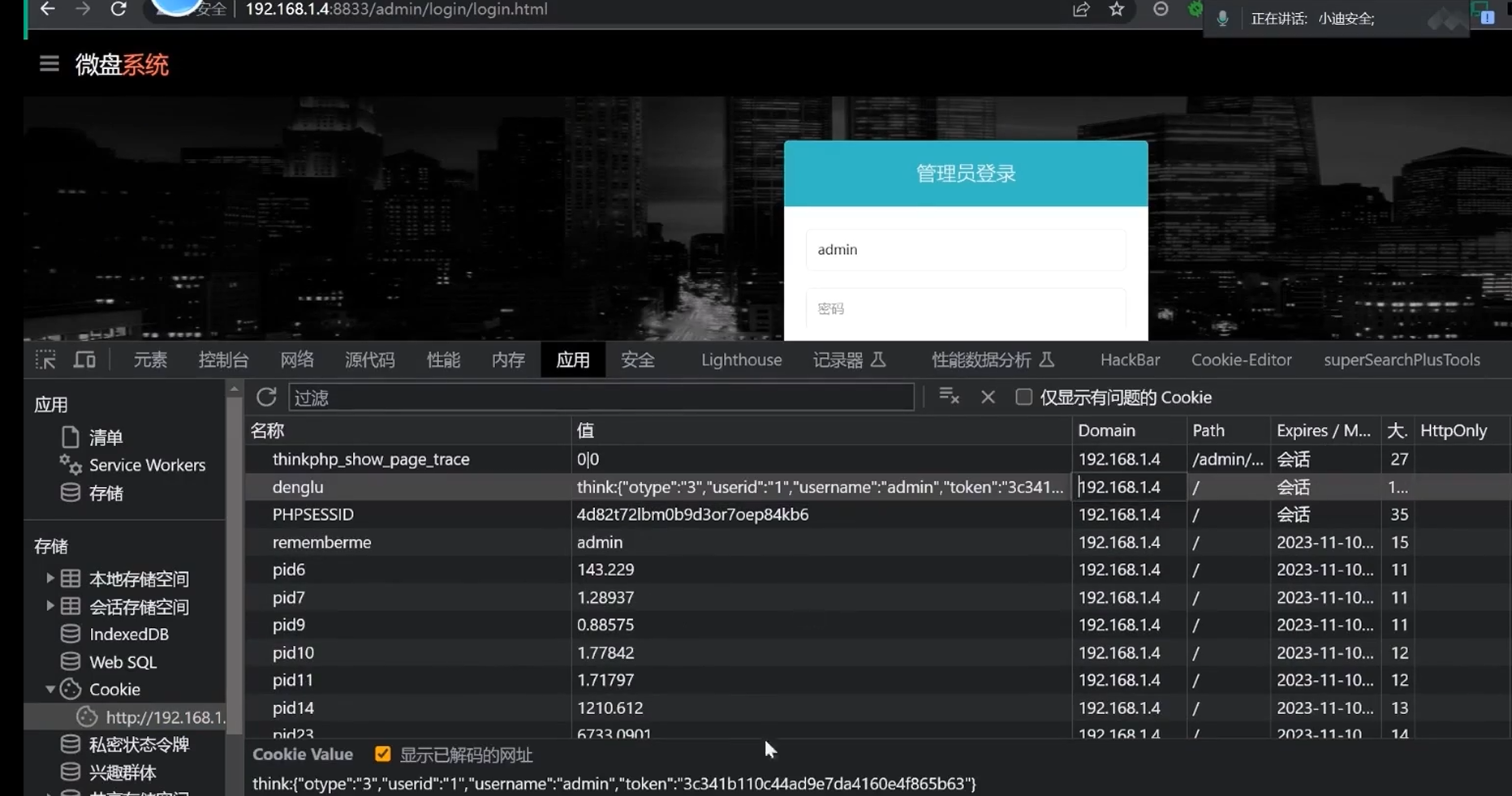The image size is (1512, 796).
Task: Open superSearchPlusTools tab
Action: 1402,359
